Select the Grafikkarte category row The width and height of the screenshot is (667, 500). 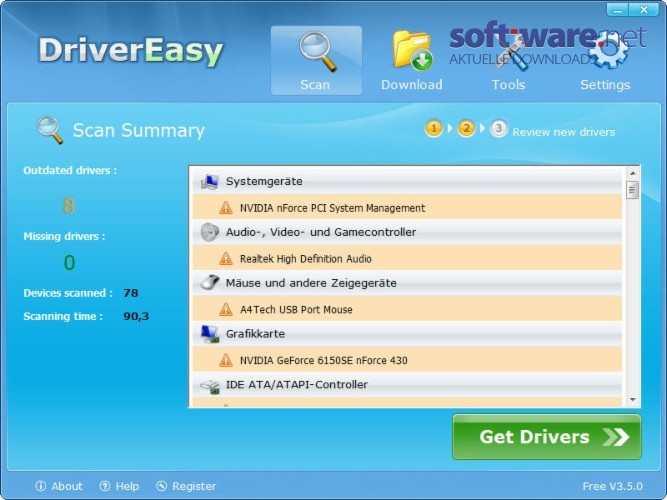407,334
